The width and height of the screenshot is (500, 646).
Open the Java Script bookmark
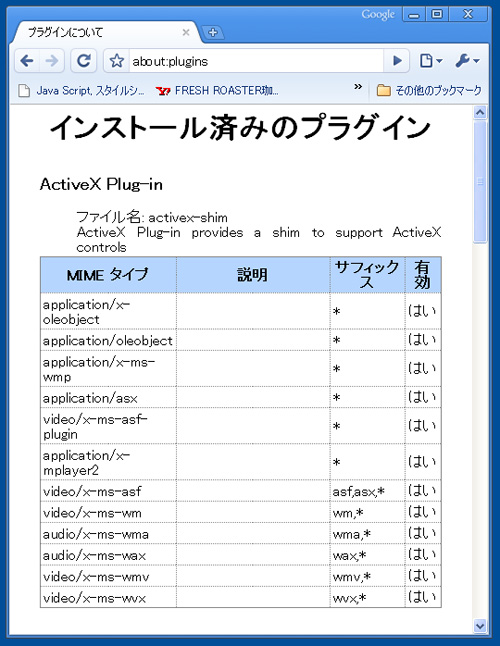(x=82, y=90)
